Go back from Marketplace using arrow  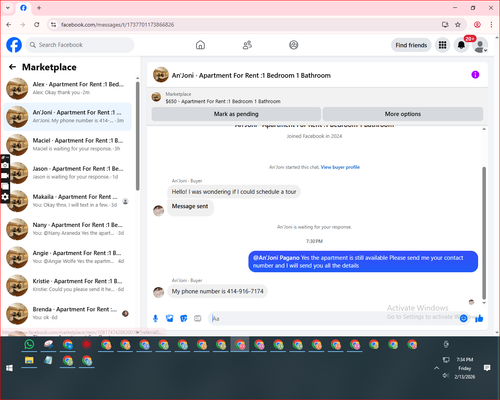(12, 67)
